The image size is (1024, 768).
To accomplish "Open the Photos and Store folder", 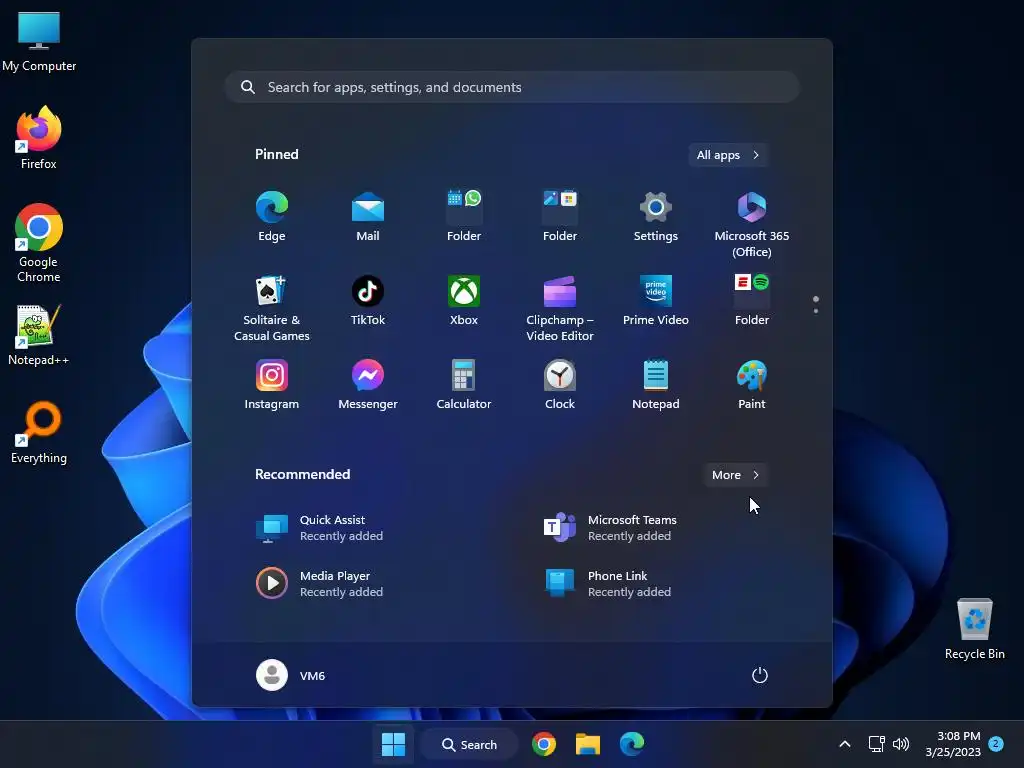I will tap(560, 217).
